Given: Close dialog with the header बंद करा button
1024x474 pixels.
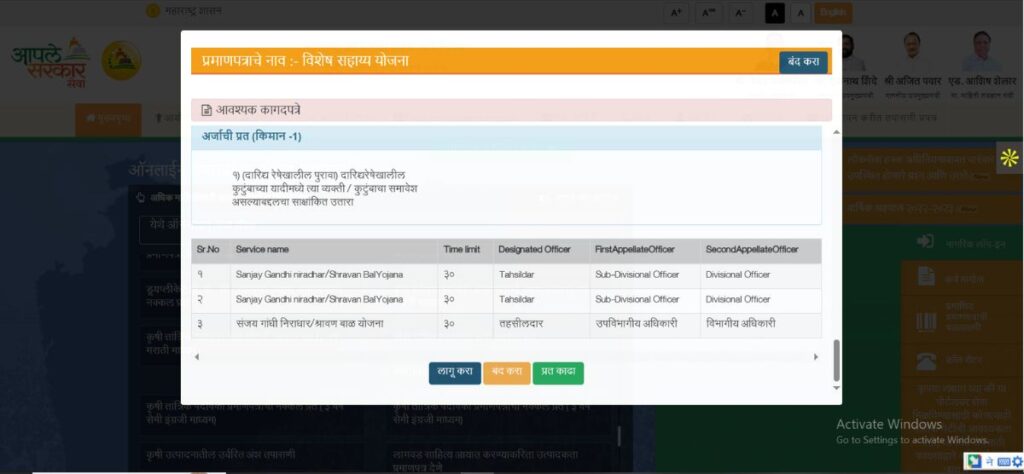Looking at the screenshot, I should click(x=803, y=62).
